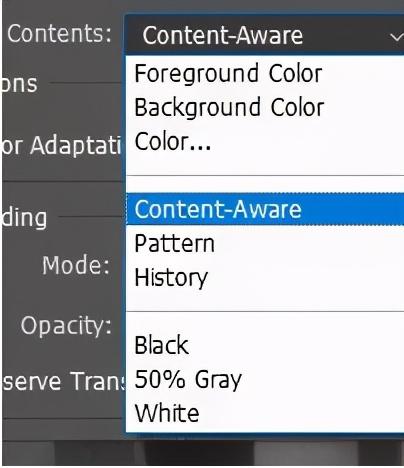Click the Options section header text
This screenshot has width=404, height=468.
click(x=20, y=84)
